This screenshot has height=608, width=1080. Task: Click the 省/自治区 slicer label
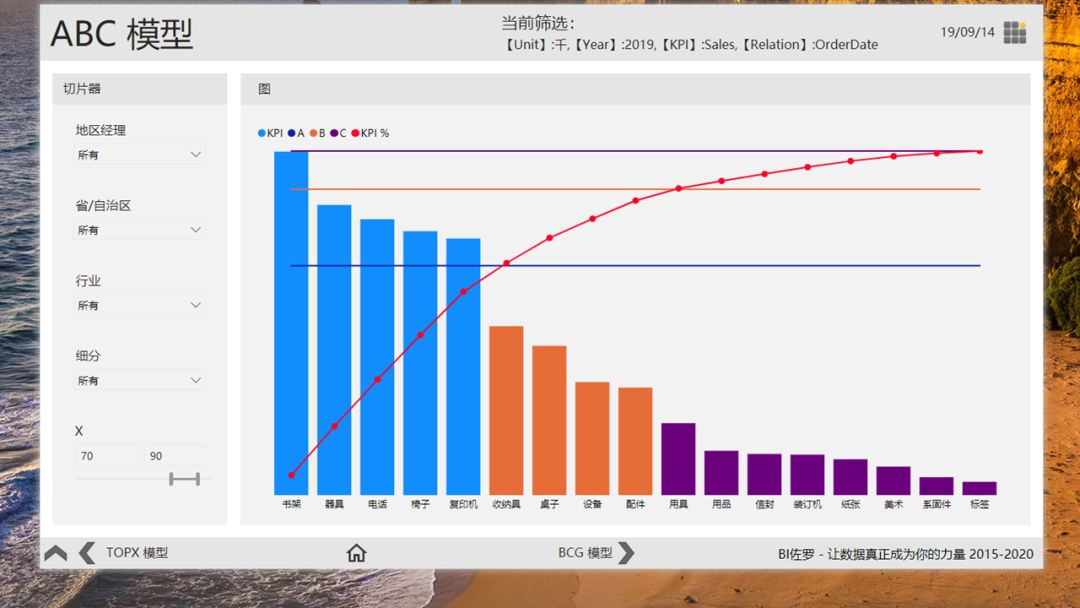click(103, 205)
